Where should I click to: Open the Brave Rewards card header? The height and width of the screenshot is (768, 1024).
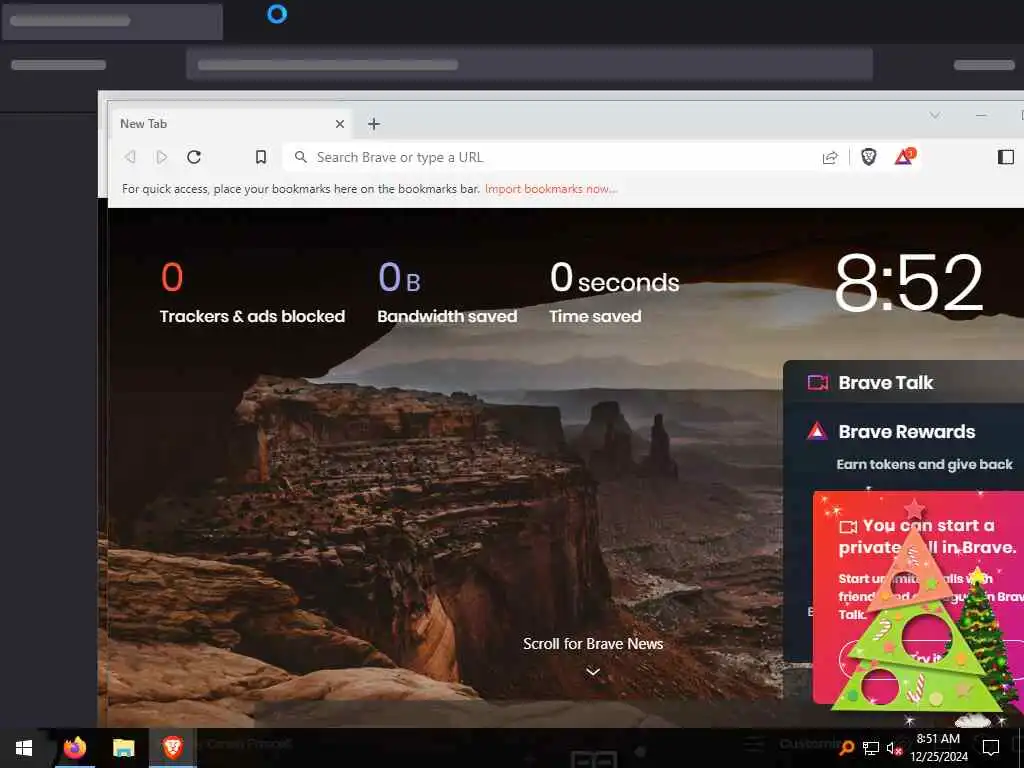[904, 432]
